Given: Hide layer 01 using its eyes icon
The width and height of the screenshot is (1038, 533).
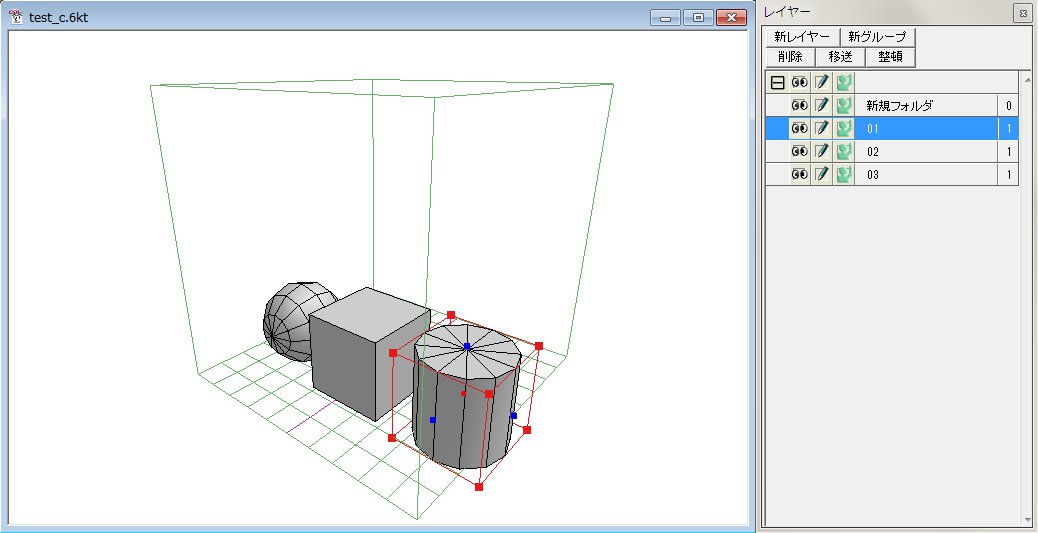Looking at the screenshot, I should [x=800, y=129].
